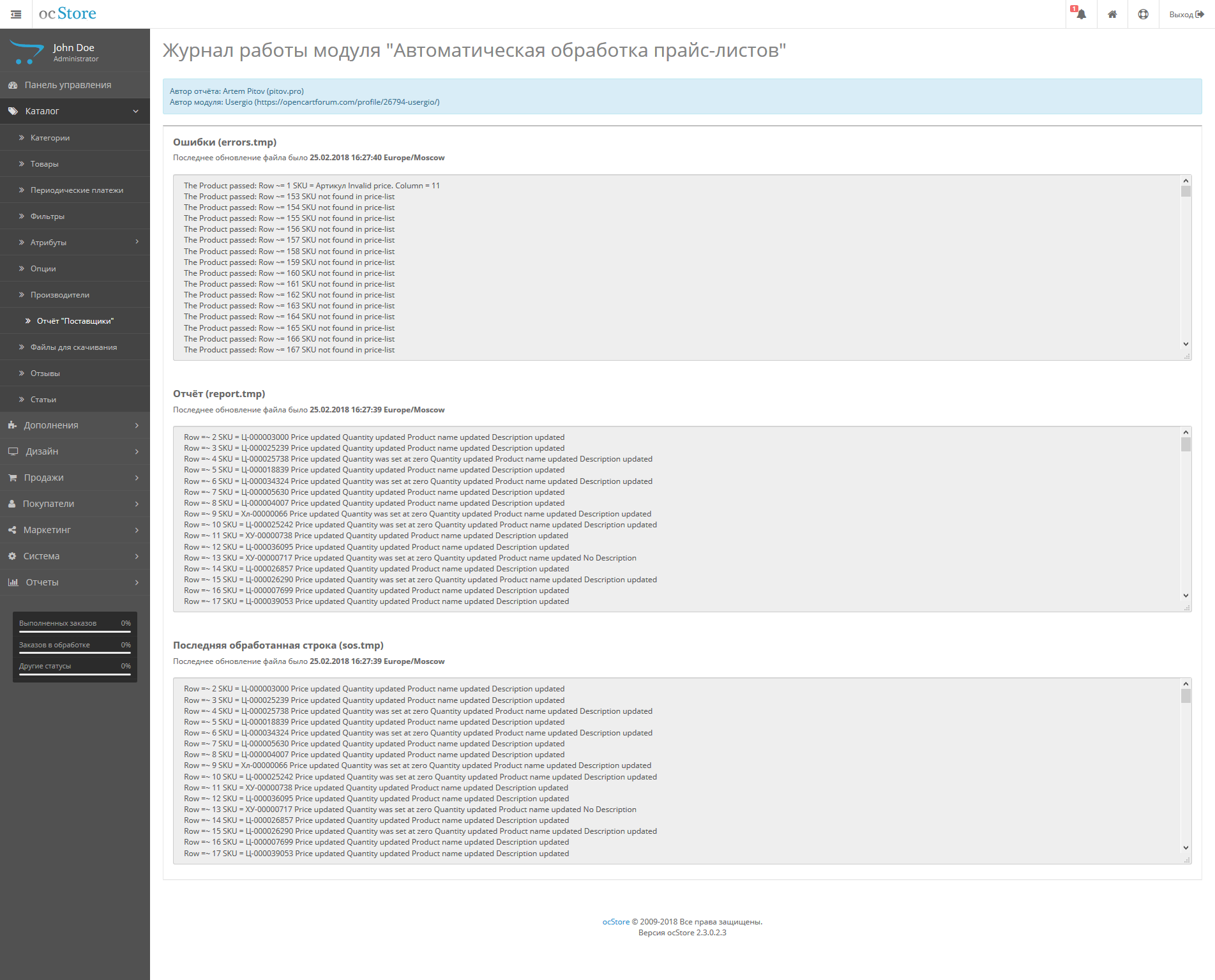Click the tags icon beside Каталог

point(13,111)
